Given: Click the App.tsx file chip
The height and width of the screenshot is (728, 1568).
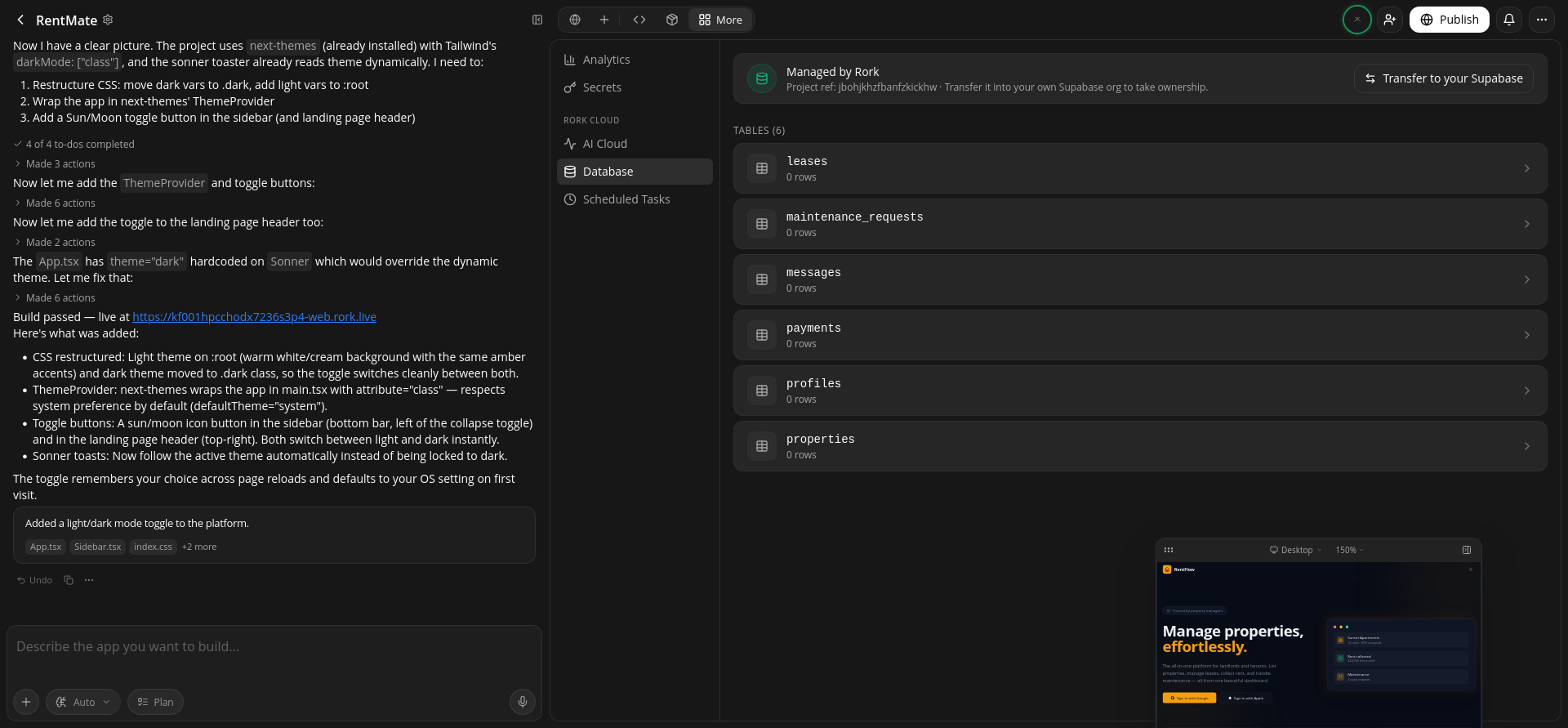Looking at the screenshot, I should click(x=46, y=547).
